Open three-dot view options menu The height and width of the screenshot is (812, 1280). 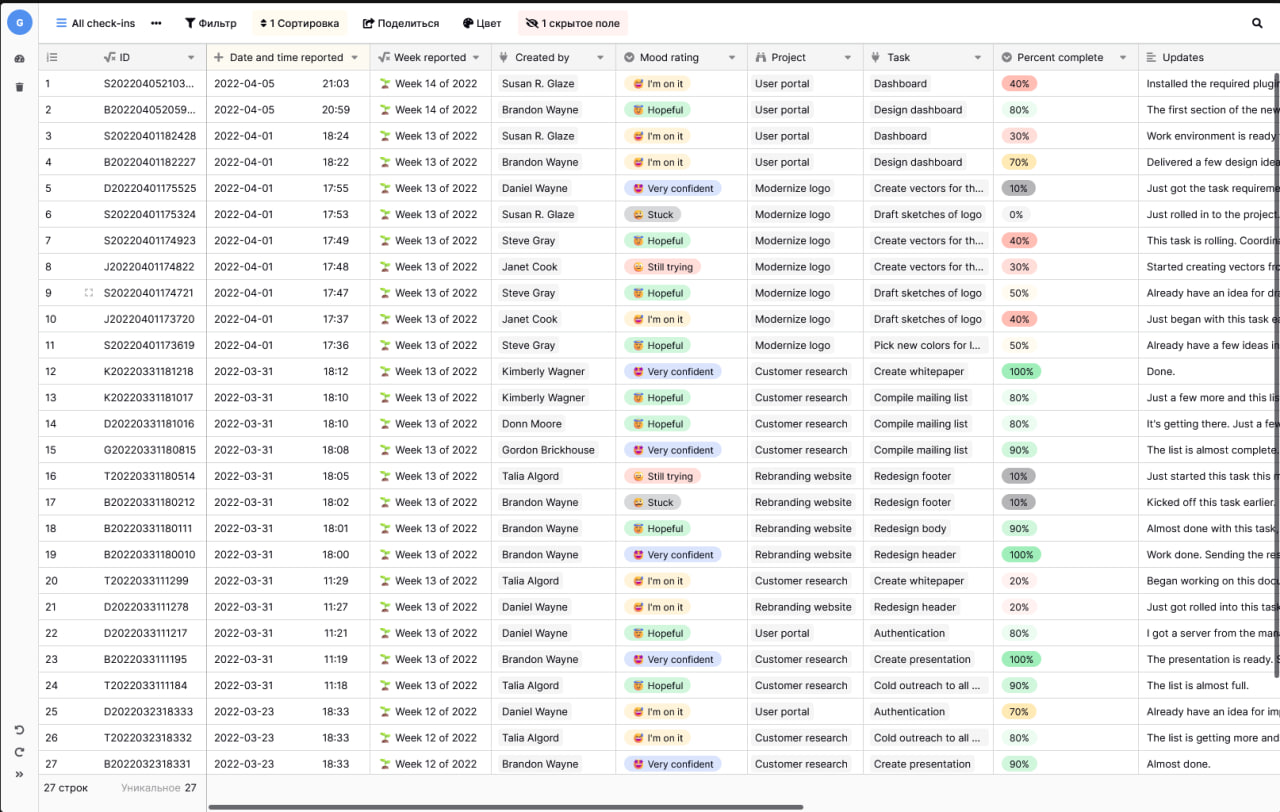click(156, 23)
